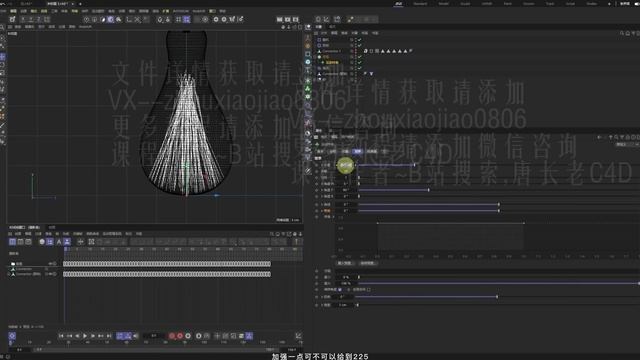Switch to the Sculpt layout tab
The image size is (640, 360).
click(465, 4)
